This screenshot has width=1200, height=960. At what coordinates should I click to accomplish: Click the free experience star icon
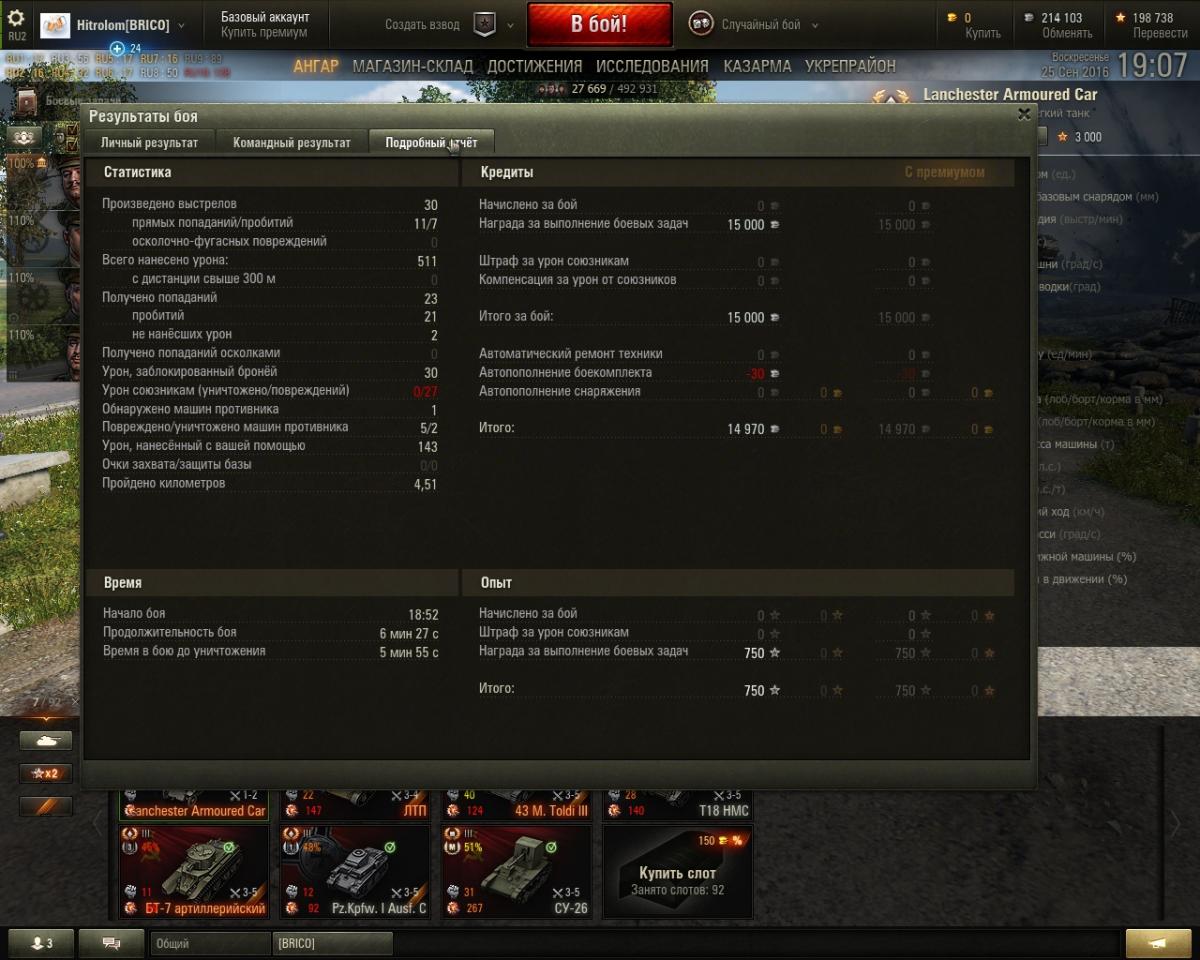pos(1118,18)
